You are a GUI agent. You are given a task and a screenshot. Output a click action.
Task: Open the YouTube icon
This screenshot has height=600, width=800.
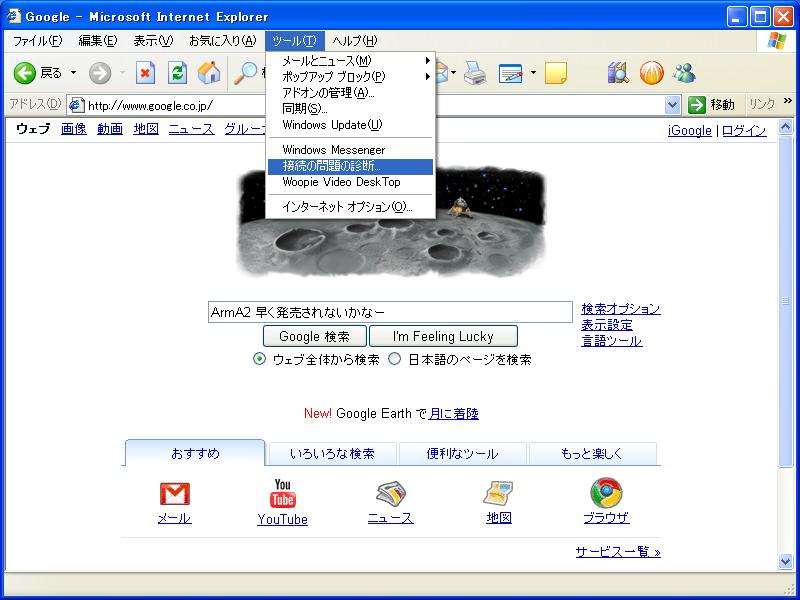click(283, 493)
